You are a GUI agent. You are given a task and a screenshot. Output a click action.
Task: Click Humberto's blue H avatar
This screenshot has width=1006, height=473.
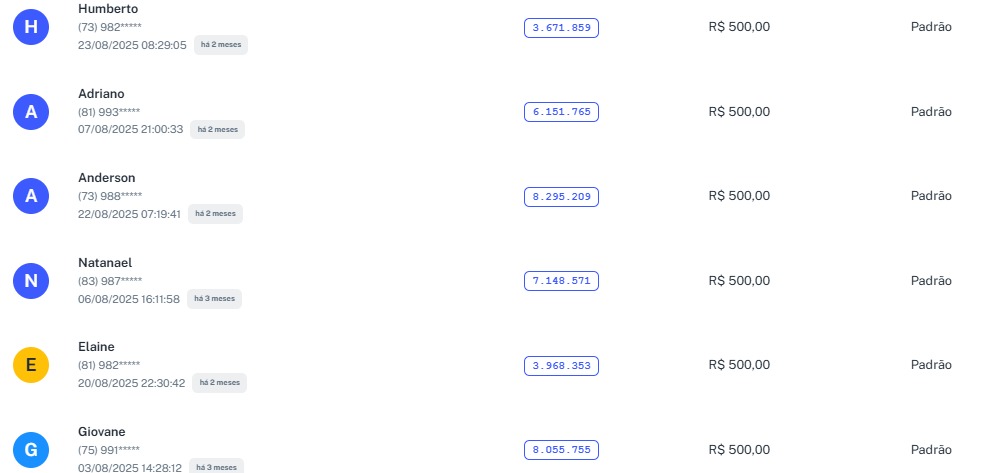point(31,28)
